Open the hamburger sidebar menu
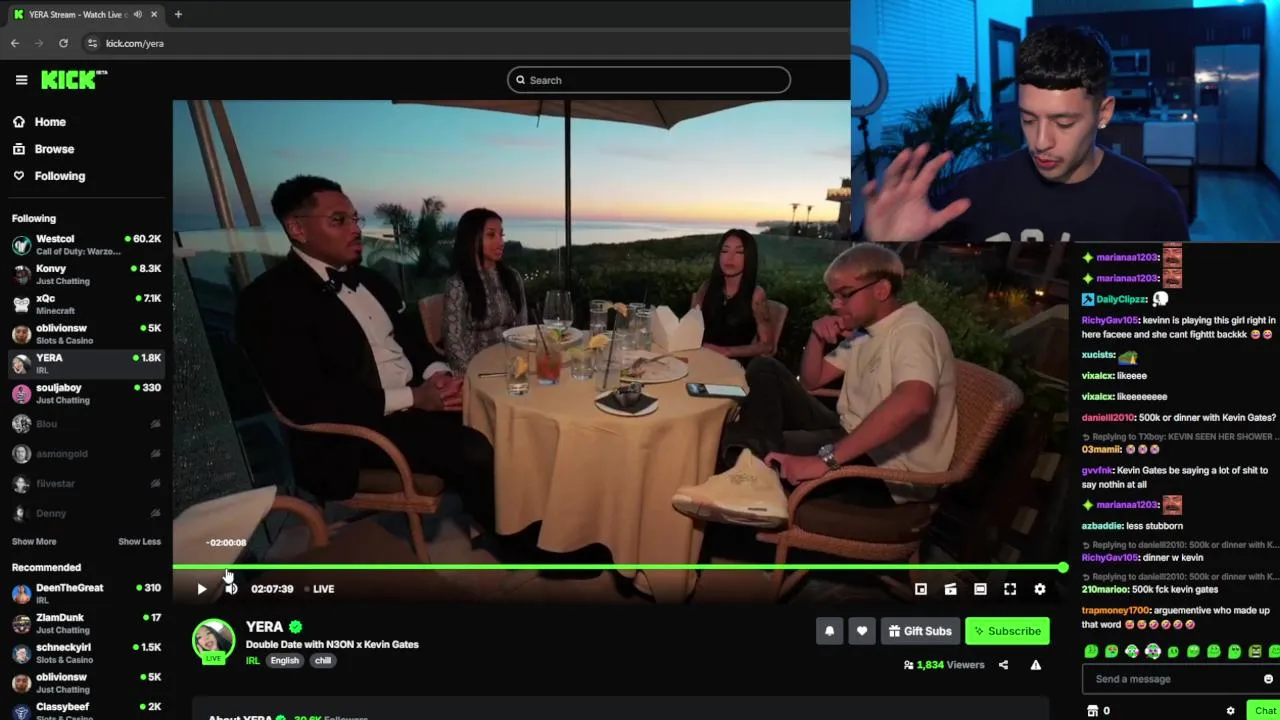The height and width of the screenshot is (720, 1280). click(21, 80)
